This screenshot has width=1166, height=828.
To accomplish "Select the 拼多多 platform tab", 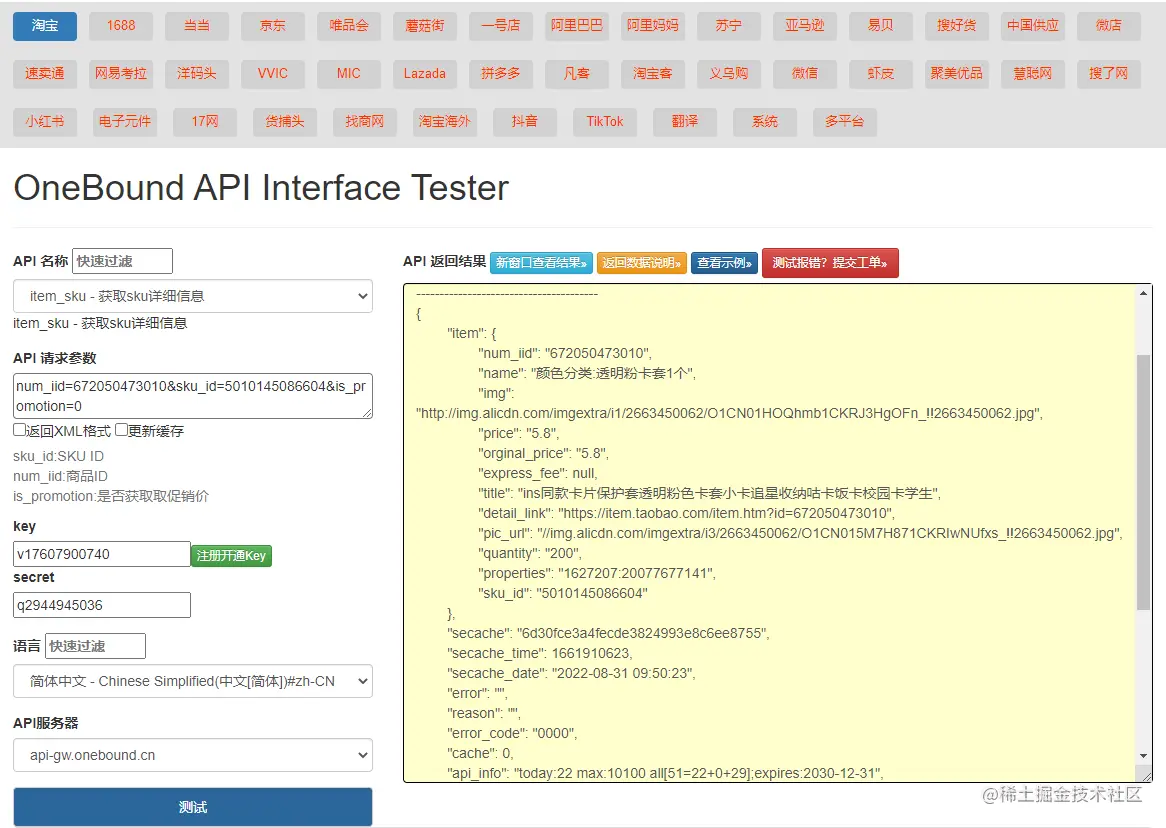I will 500,74.
